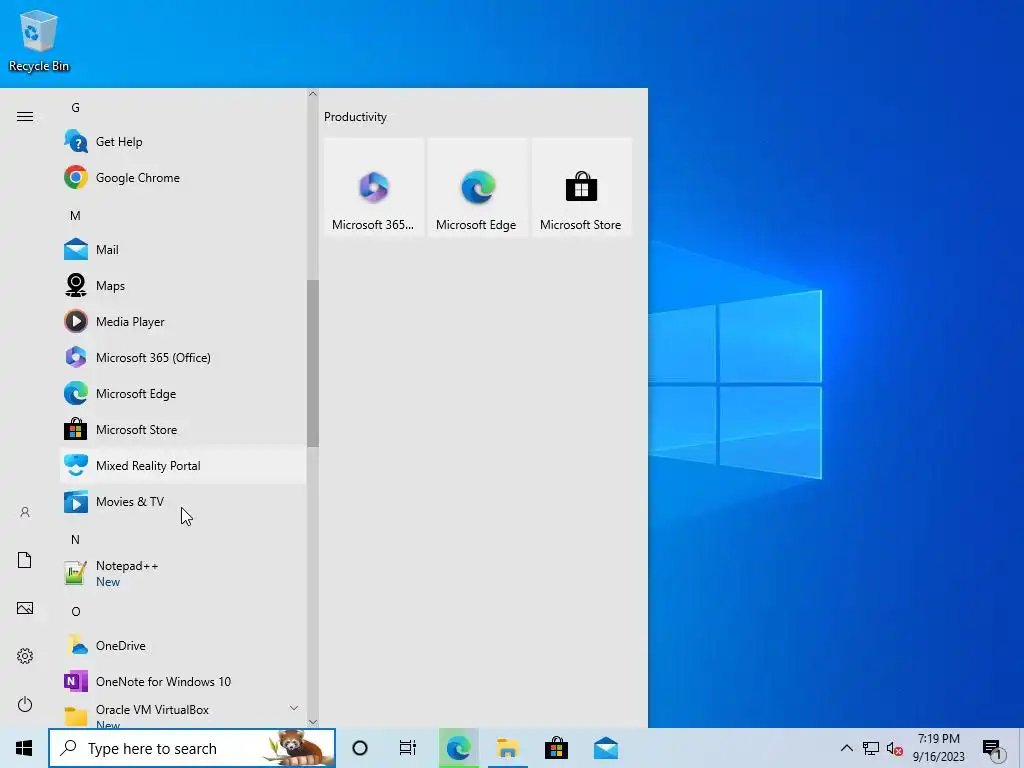The image size is (1024, 768).
Task: Click the Windows Start button
Action: 24,748
